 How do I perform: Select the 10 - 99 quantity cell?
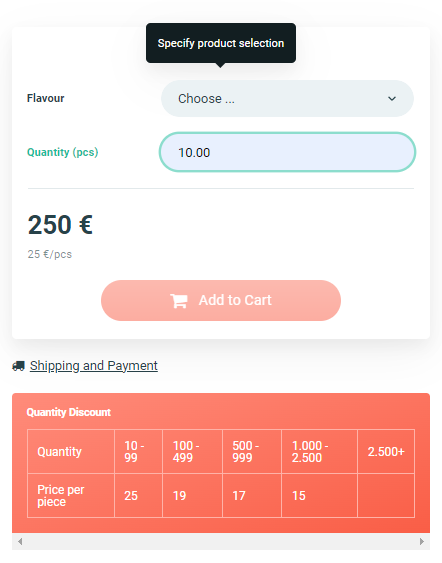tap(138, 451)
